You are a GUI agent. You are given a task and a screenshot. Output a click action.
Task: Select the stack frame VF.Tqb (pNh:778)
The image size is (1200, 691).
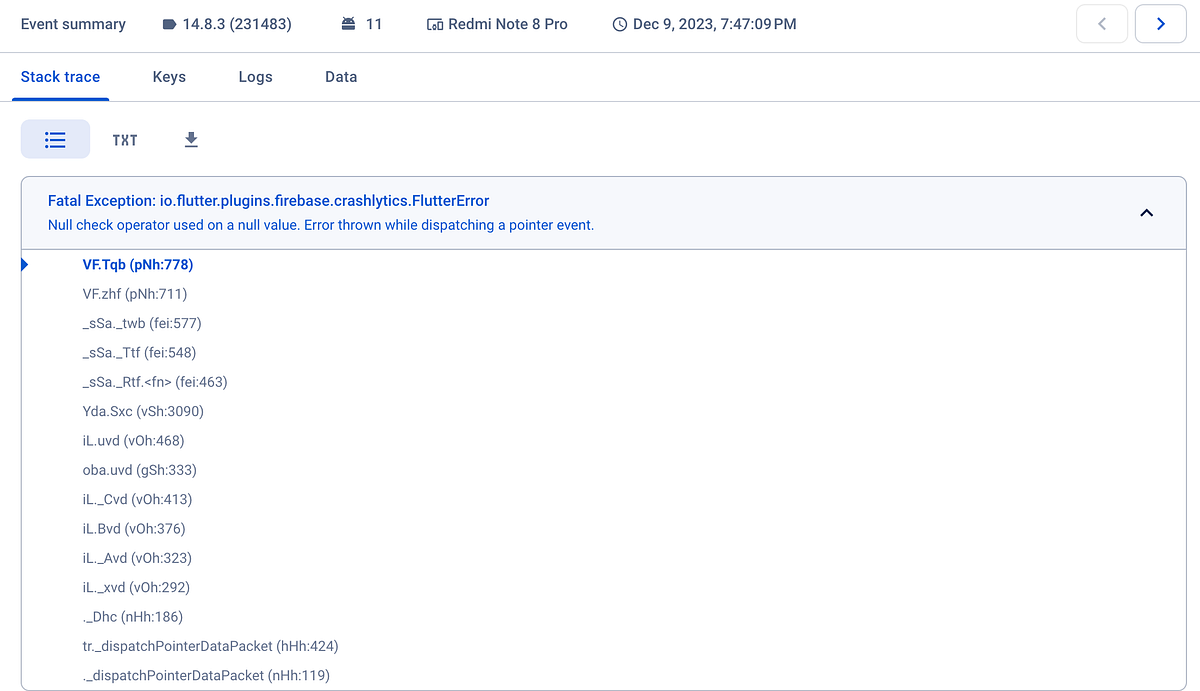point(138,264)
